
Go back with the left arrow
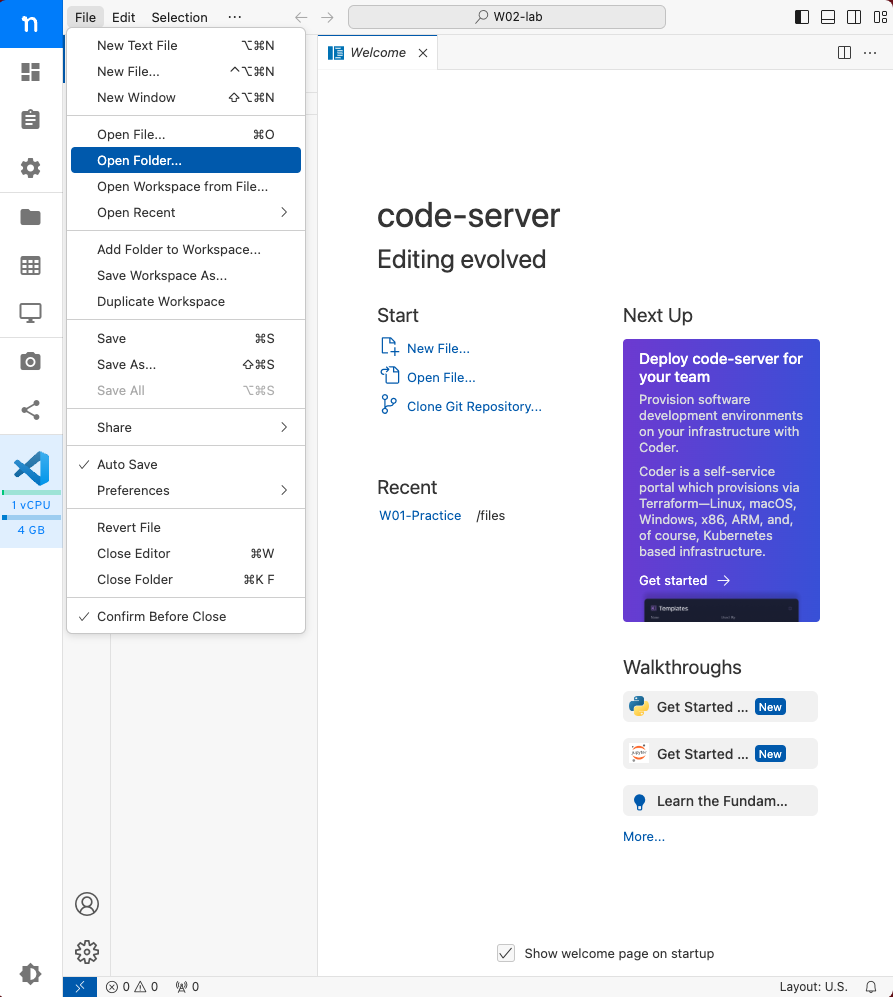301,17
